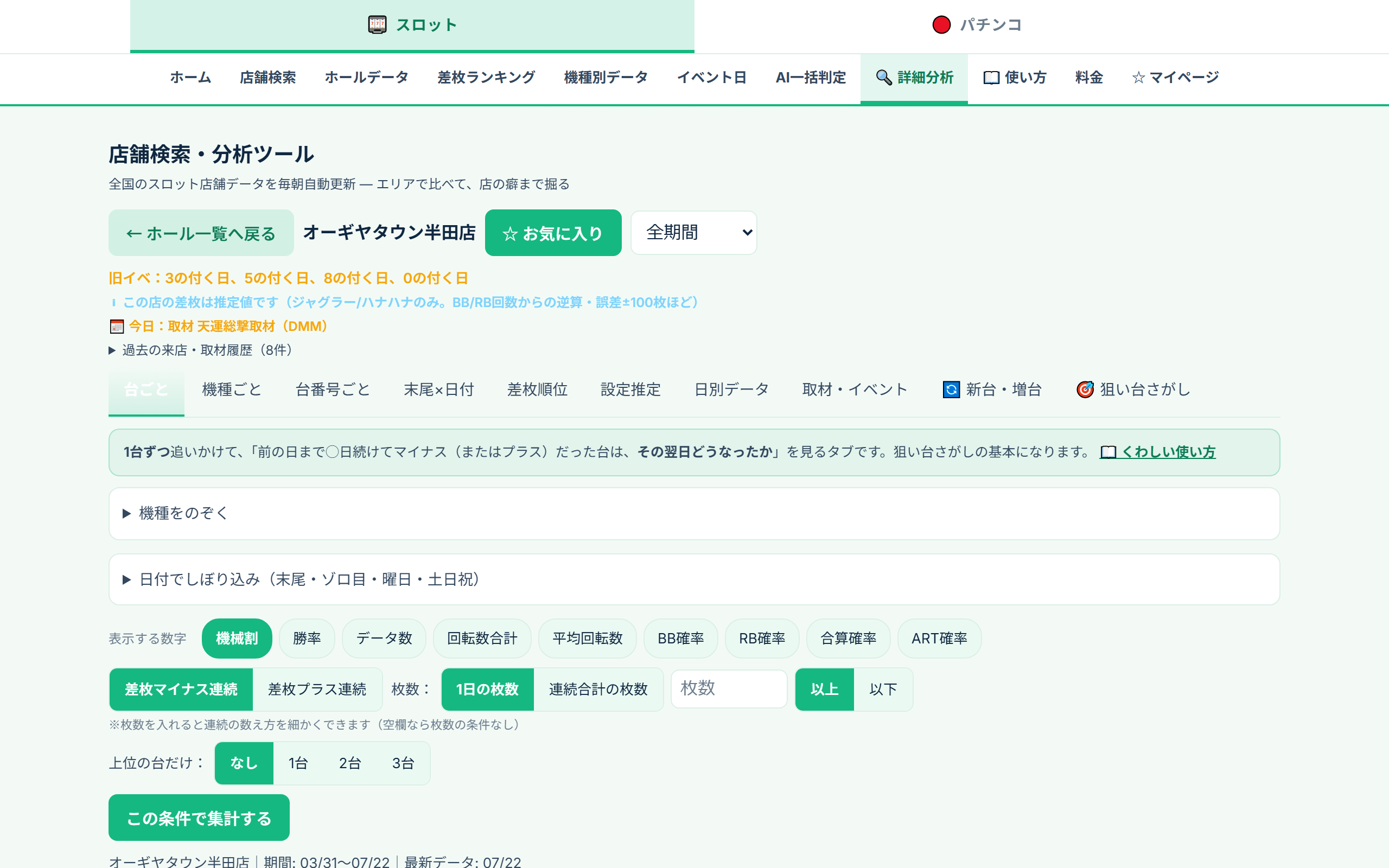
Task: Open the 設定推定 tab
Action: [630, 391]
